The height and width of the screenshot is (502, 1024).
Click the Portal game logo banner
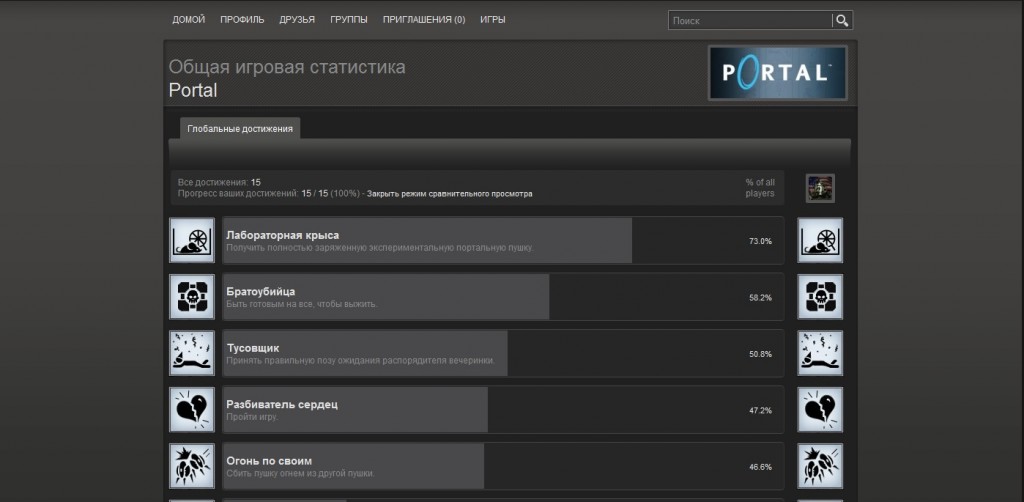pos(778,72)
